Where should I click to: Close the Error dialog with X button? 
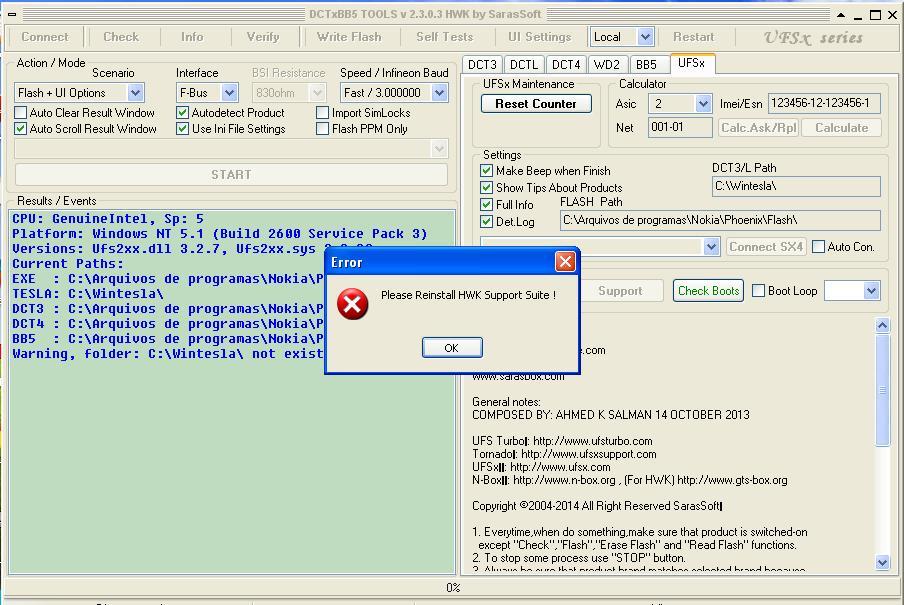click(565, 262)
